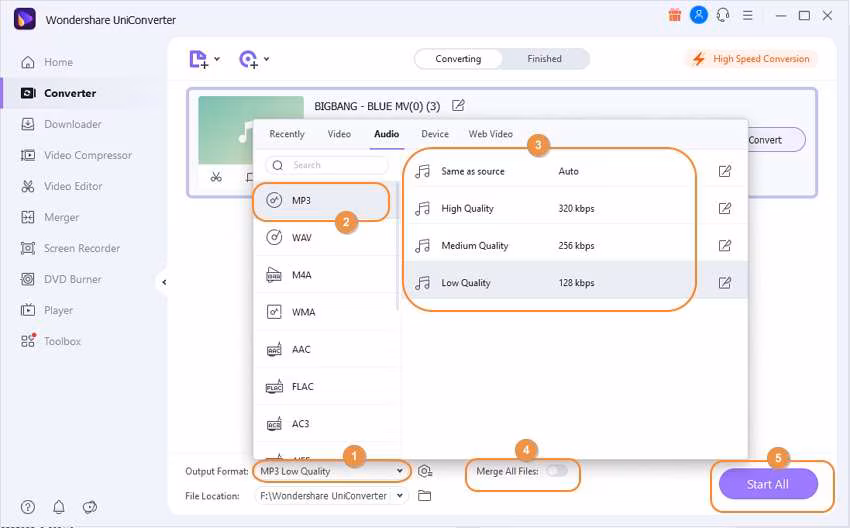Select the WAV format
The height and width of the screenshot is (528, 850).
click(x=325, y=237)
